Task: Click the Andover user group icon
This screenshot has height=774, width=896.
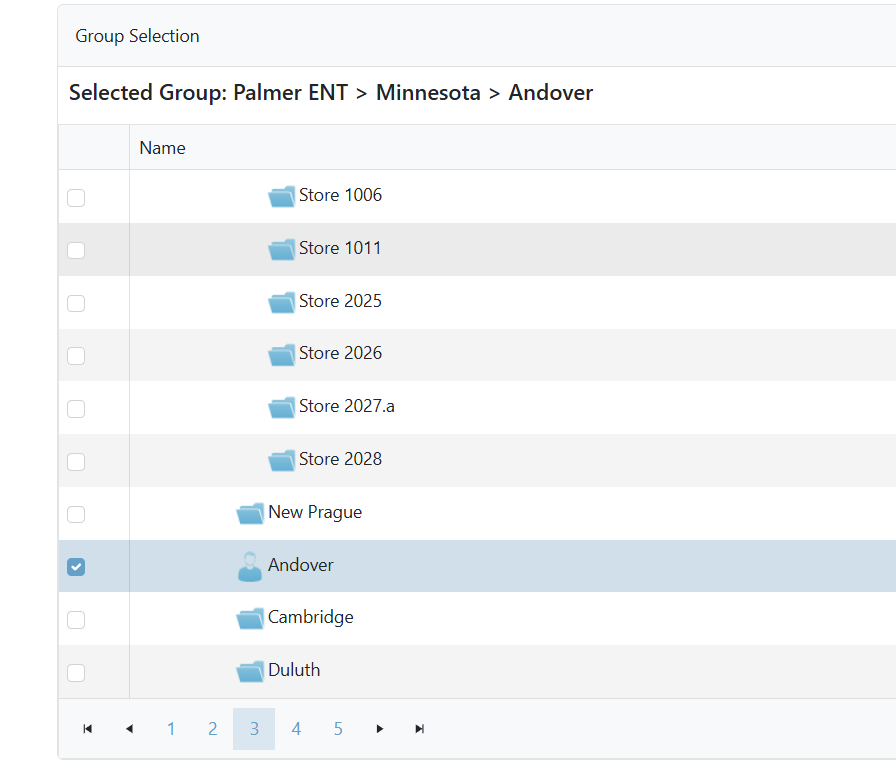Action: (250, 566)
